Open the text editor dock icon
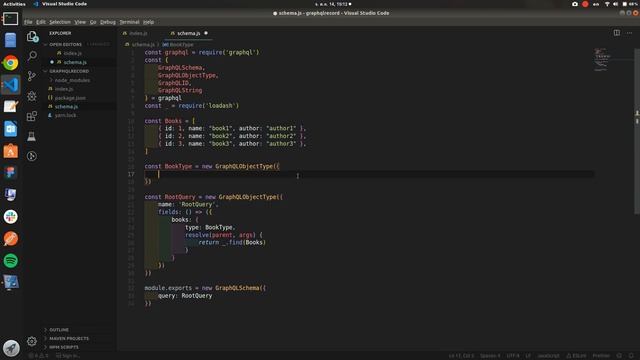This screenshot has width=640, height=360. coord(11,107)
